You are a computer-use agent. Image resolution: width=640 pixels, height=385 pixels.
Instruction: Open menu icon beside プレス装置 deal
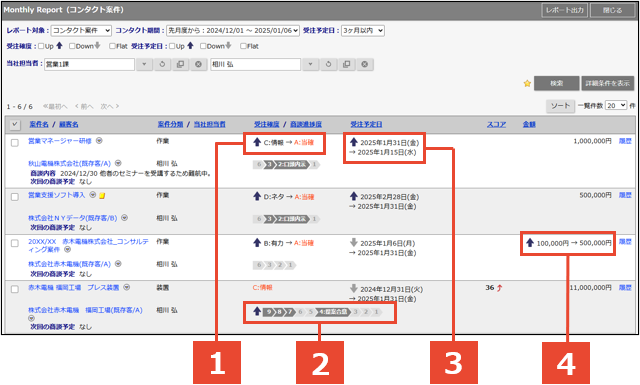click(x=127, y=287)
